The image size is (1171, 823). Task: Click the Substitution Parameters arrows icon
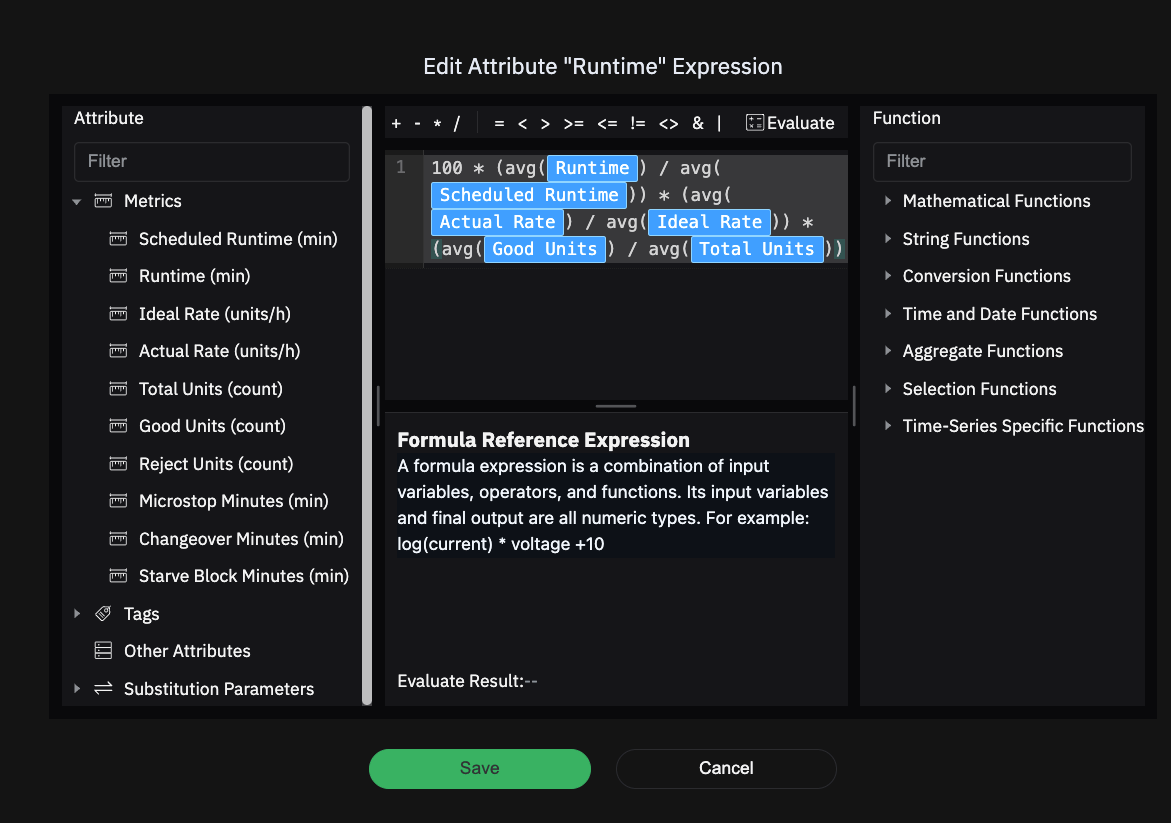click(103, 689)
